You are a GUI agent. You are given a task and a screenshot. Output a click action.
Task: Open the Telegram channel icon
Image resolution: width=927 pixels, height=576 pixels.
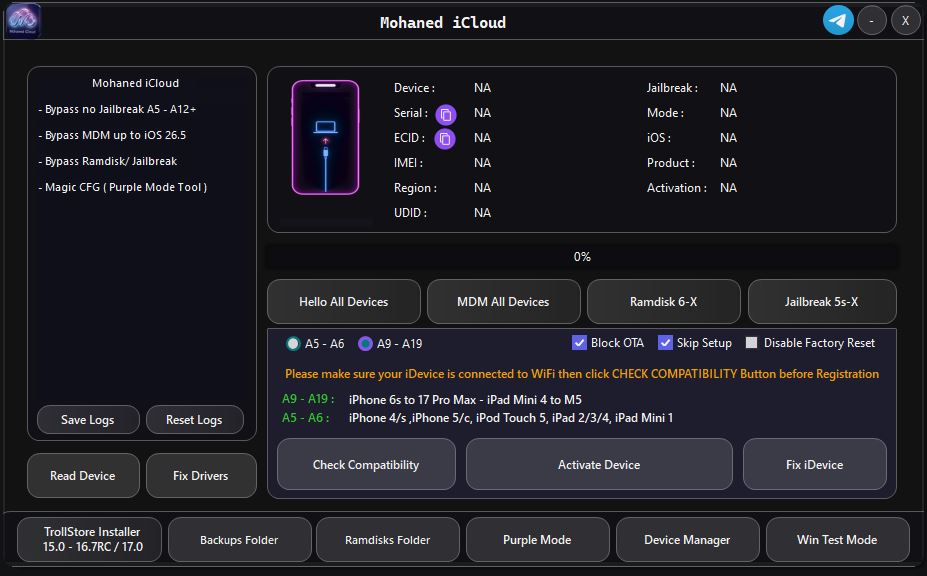coord(838,21)
